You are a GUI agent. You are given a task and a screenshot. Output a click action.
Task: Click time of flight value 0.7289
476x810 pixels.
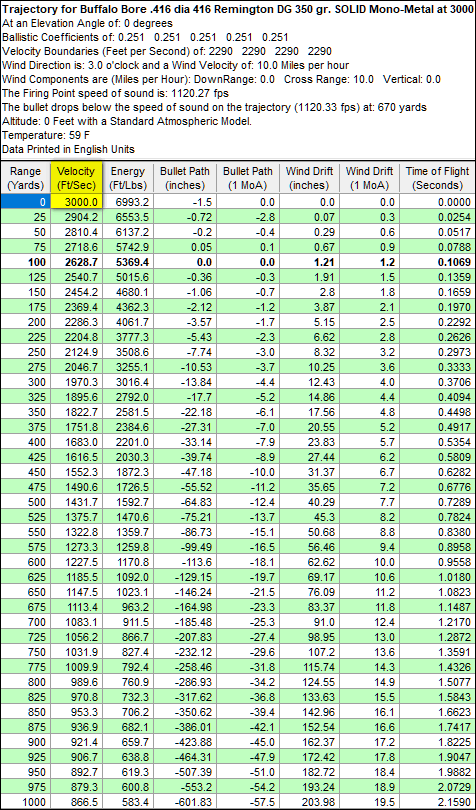[437, 501]
